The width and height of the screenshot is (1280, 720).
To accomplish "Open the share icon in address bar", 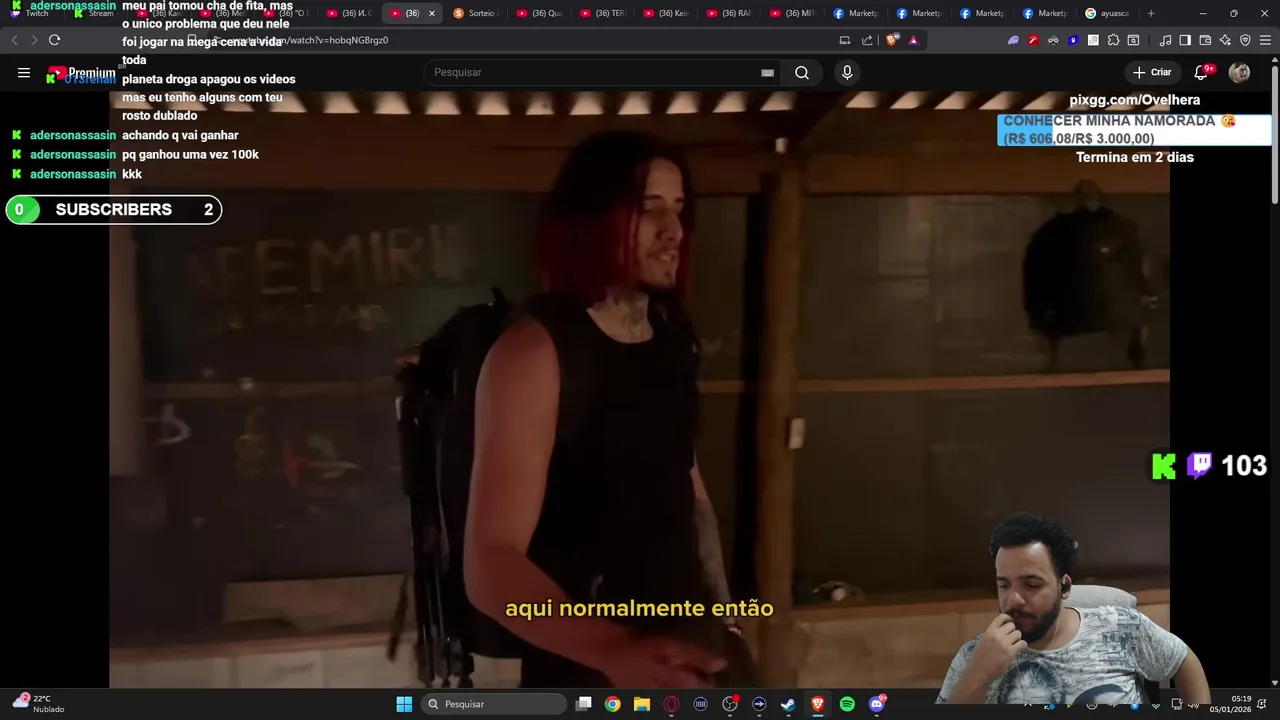I will pyautogui.click(x=867, y=40).
